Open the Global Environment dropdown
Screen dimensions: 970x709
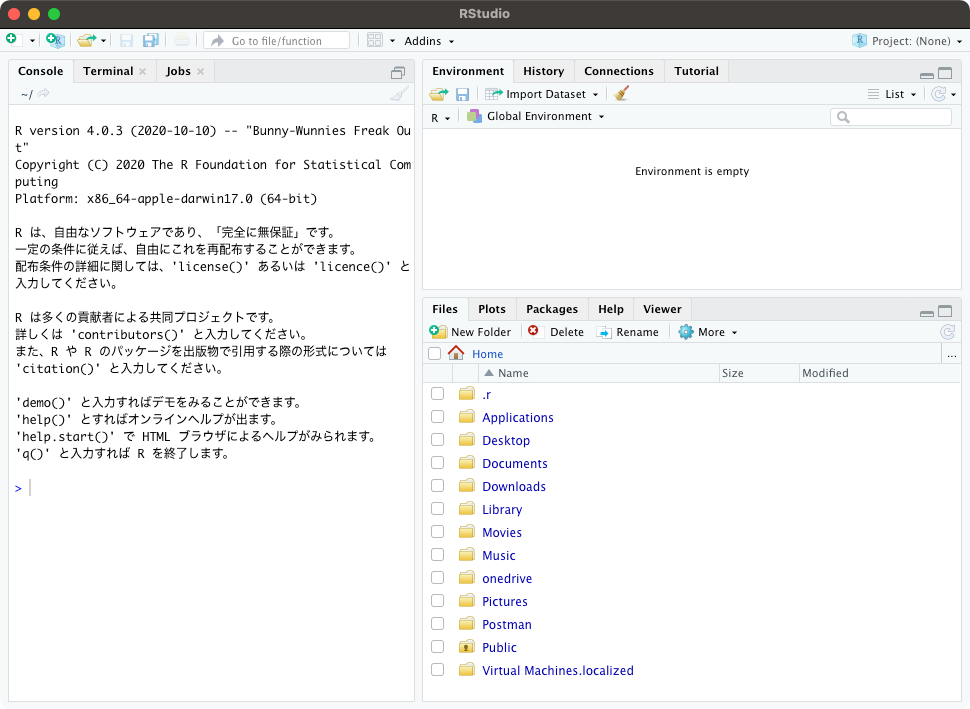(x=535, y=116)
